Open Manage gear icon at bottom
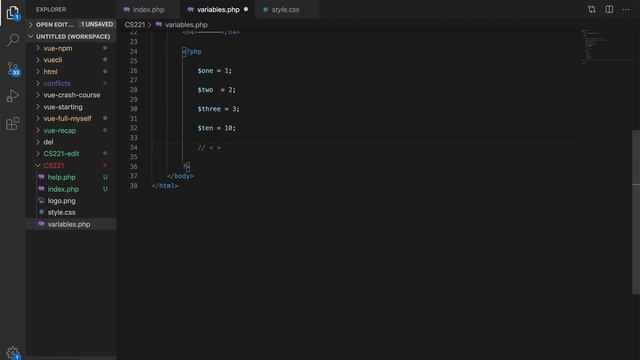Image resolution: width=640 pixels, height=360 pixels. (13, 353)
